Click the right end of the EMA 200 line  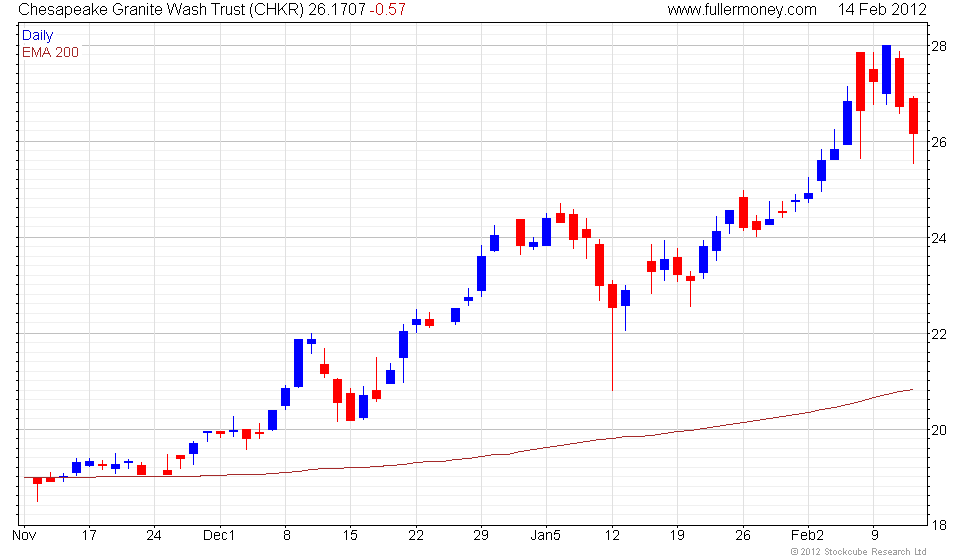911,390
